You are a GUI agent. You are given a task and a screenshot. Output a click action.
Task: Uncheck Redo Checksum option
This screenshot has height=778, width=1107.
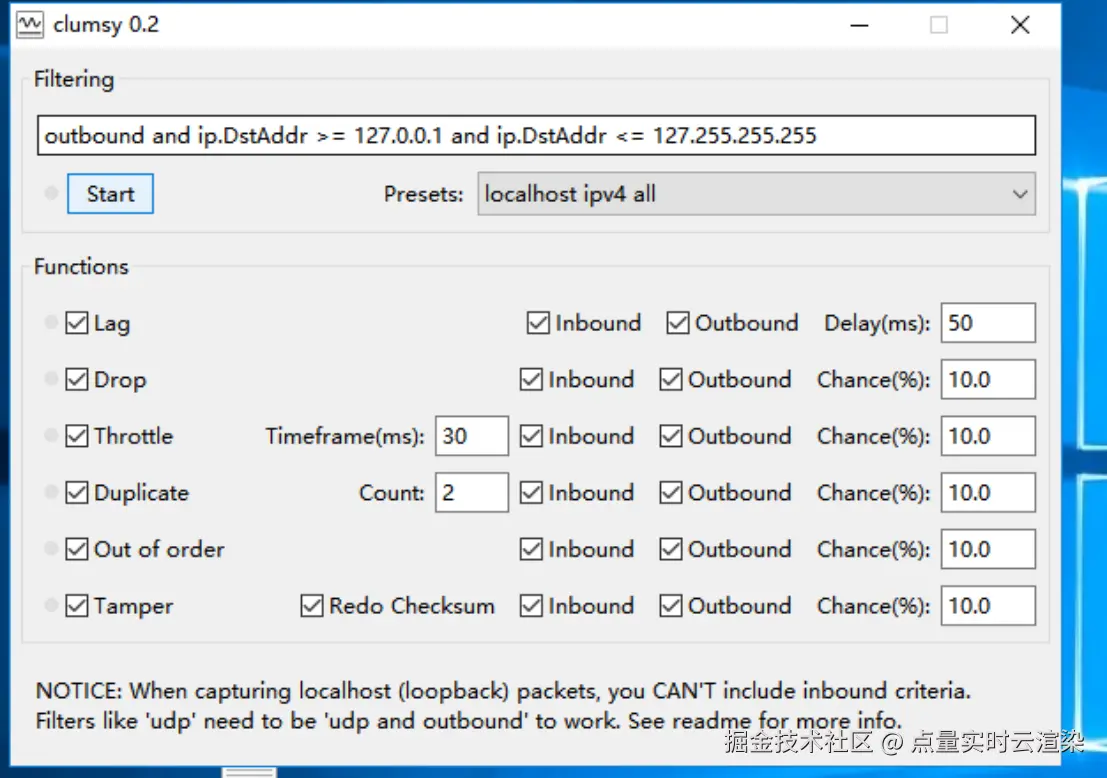pos(311,606)
